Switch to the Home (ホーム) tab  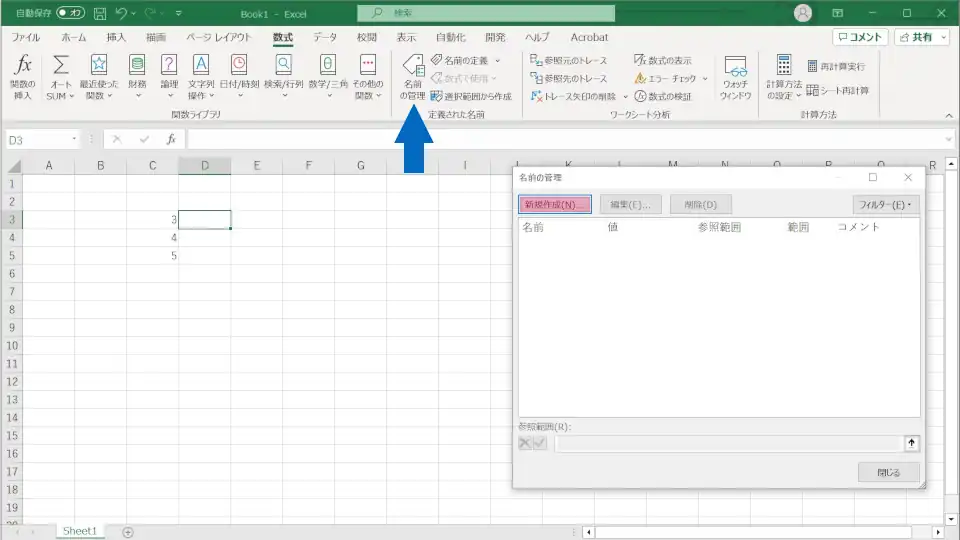[x=73, y=37]
